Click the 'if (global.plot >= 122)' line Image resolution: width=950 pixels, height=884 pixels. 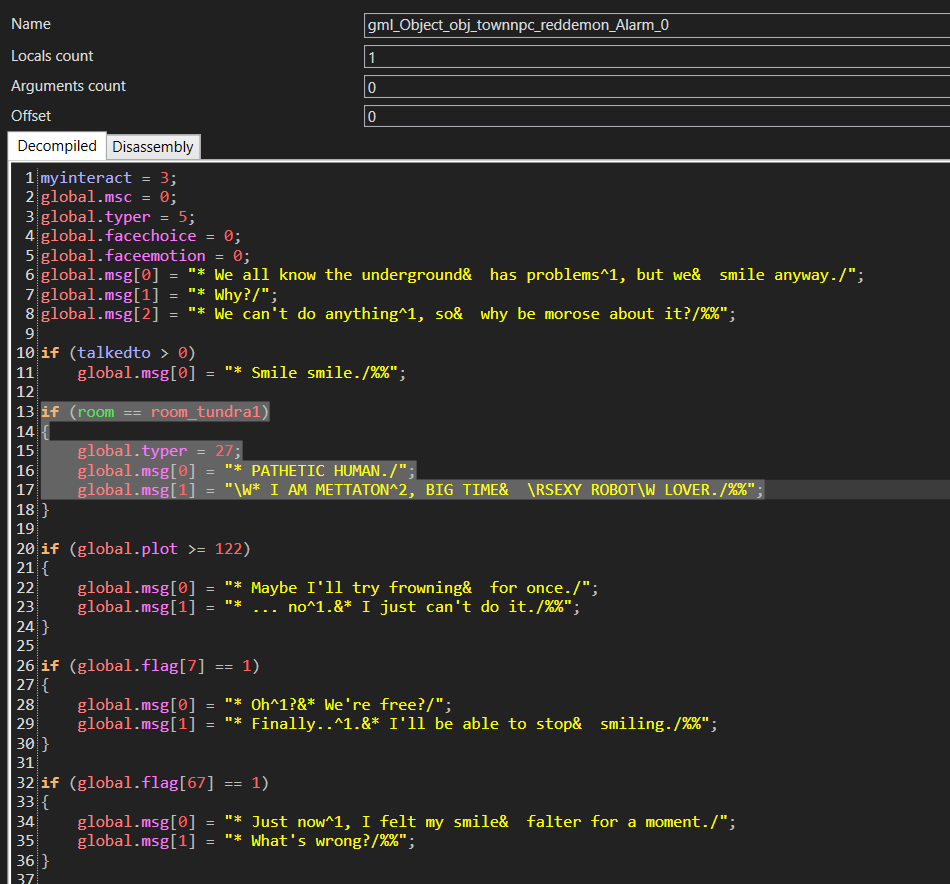coord(145,549)
